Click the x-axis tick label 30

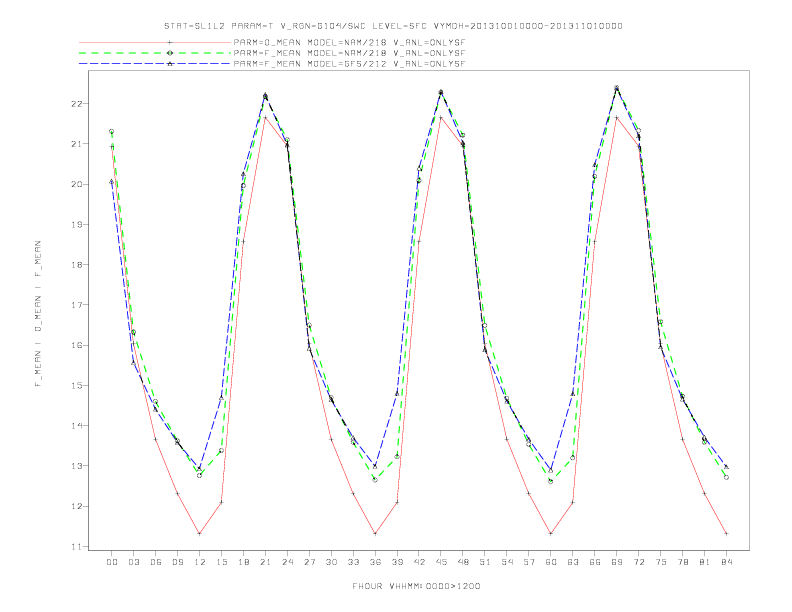(x=331, y=562)
